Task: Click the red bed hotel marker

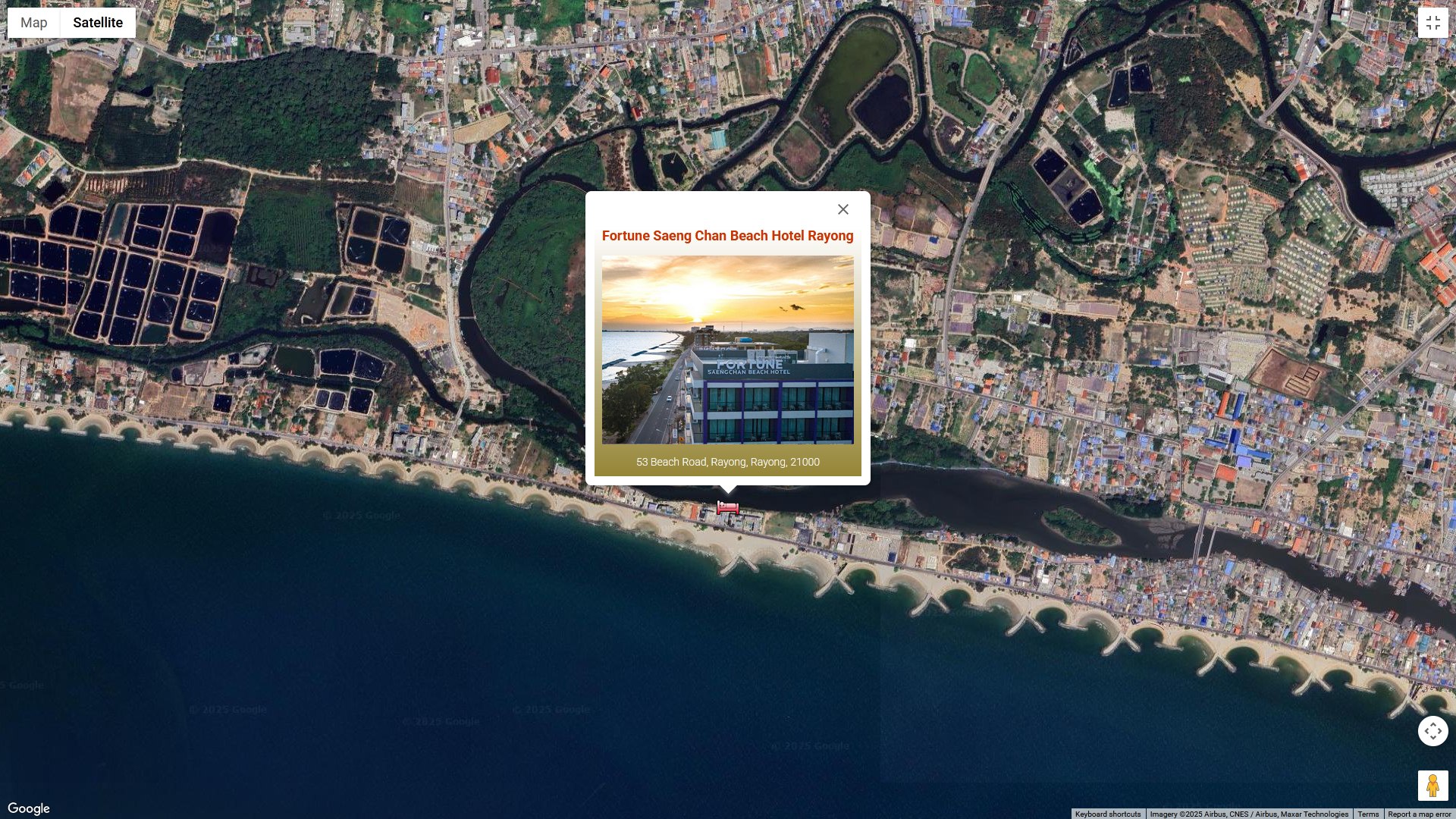Action: [x=727, y=507]
